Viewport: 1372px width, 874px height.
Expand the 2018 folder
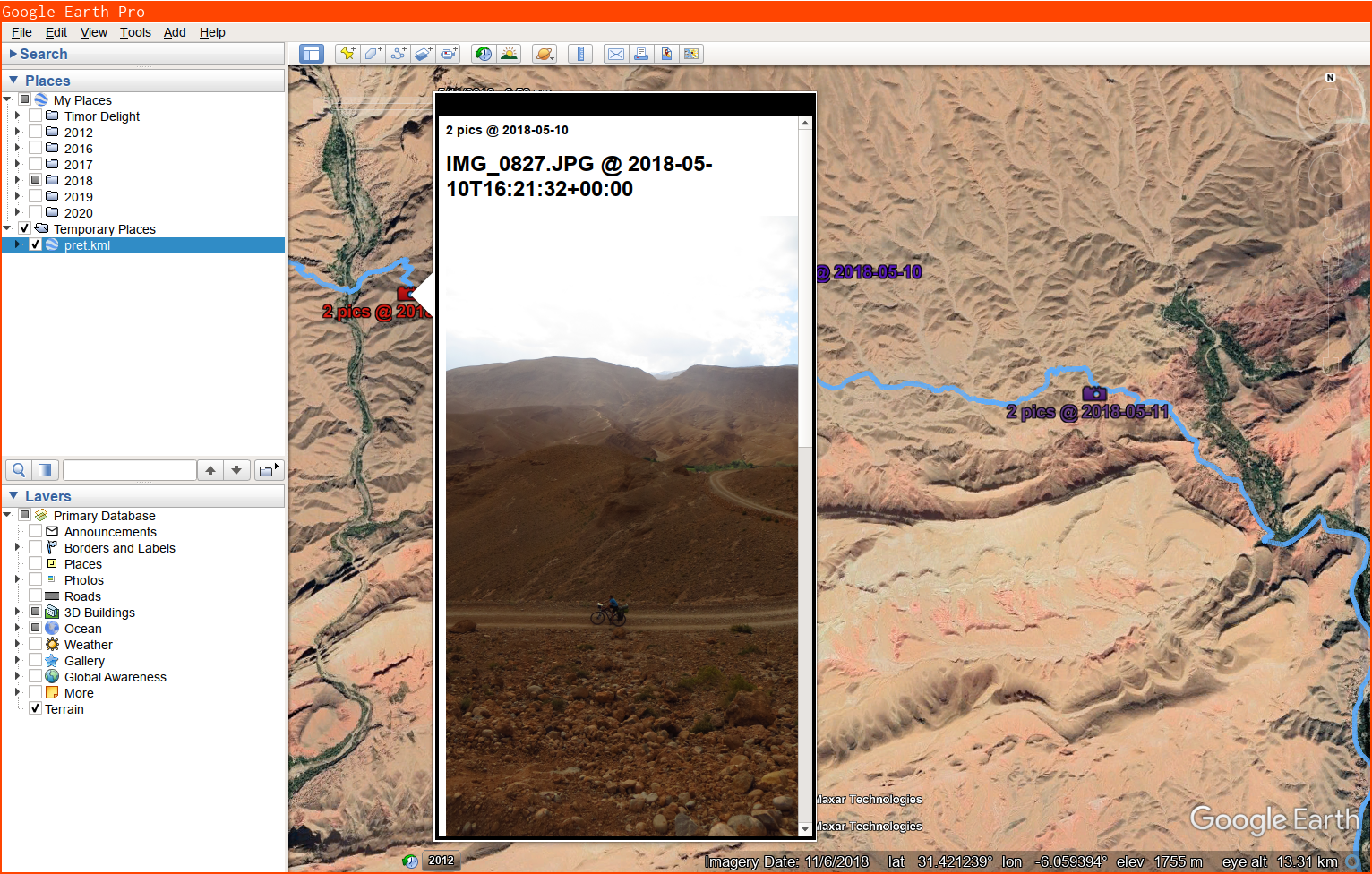17,180
